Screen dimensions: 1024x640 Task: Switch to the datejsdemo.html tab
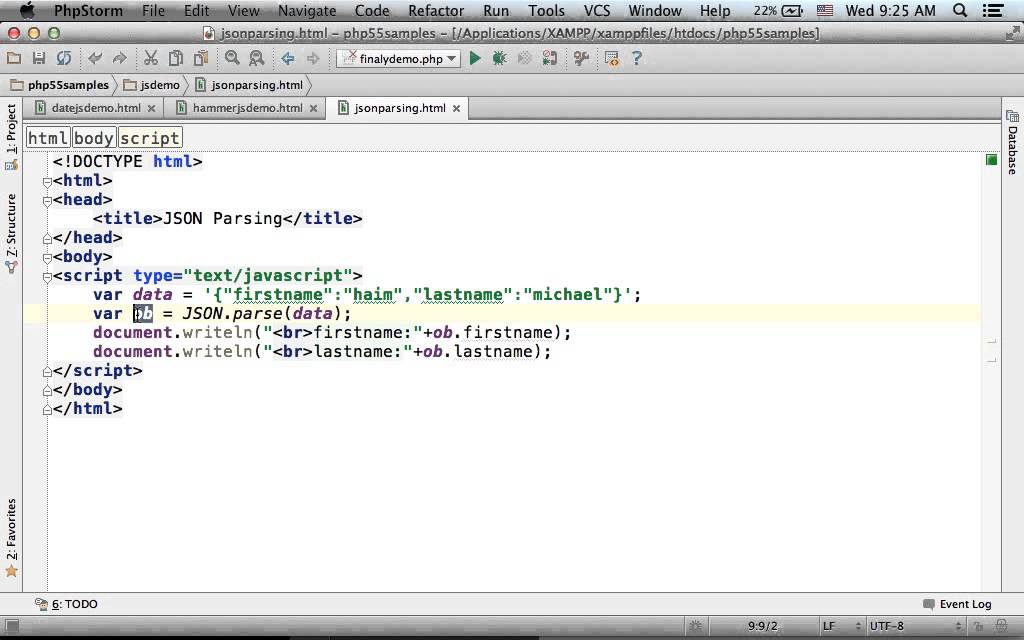tap(95, 108)
